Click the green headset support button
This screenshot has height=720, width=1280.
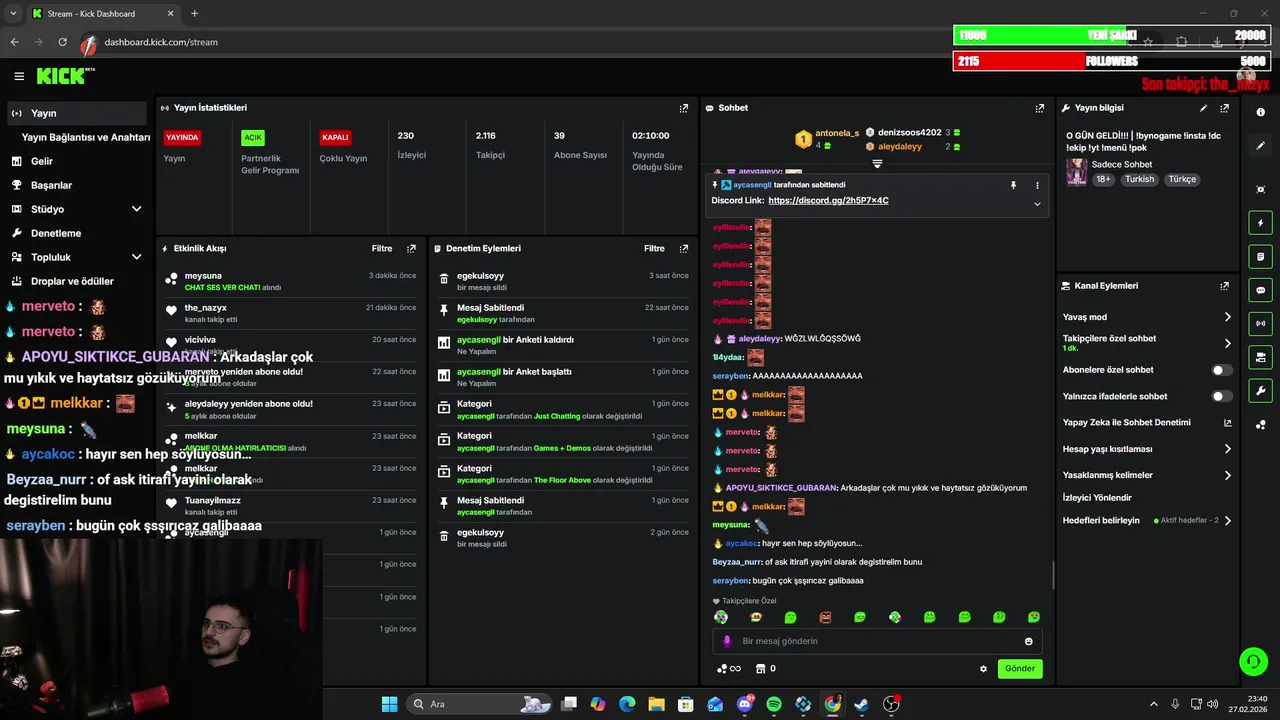pos(1253,661)
